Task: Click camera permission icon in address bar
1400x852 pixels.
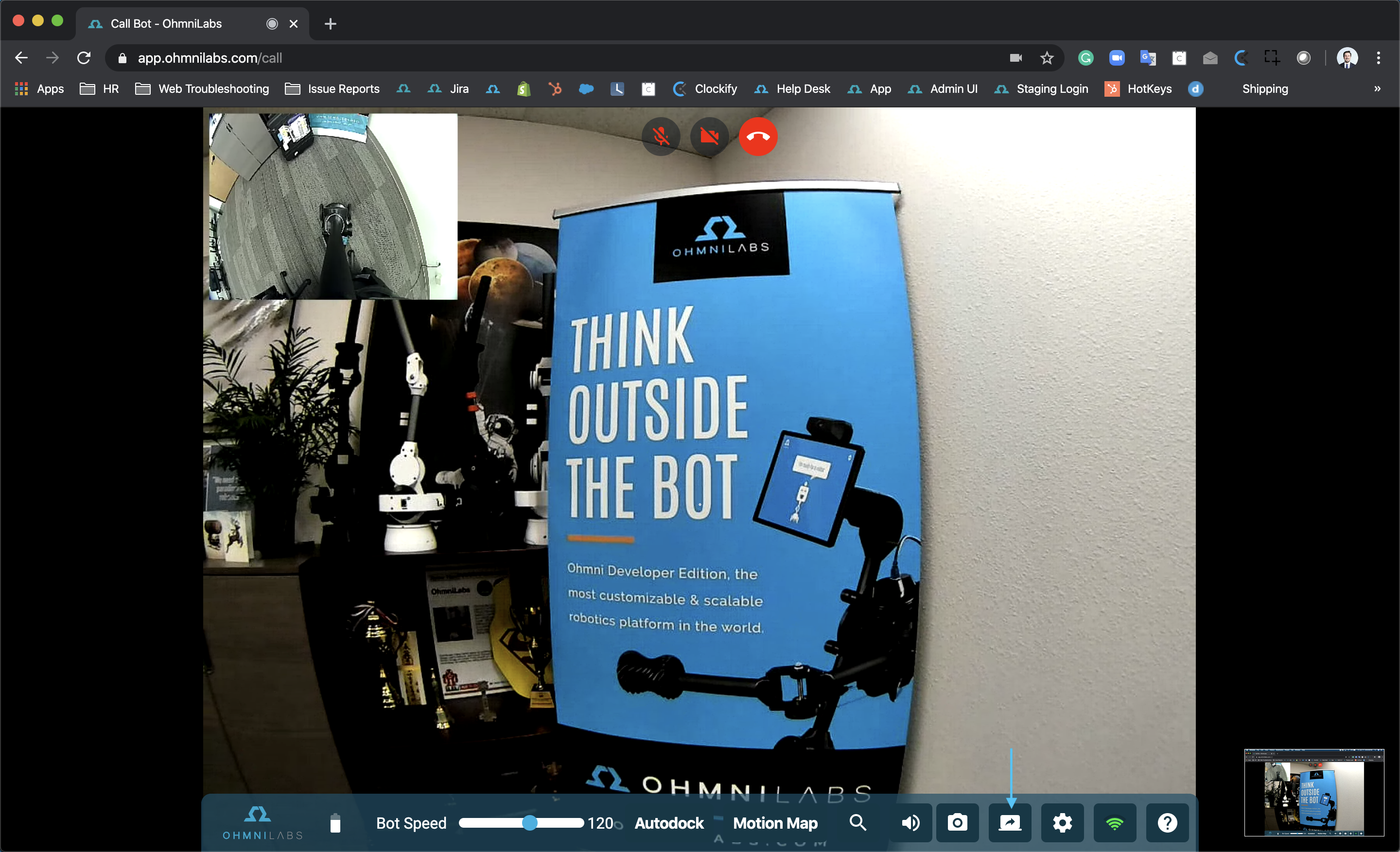Action: click(x=1016, y=58)
